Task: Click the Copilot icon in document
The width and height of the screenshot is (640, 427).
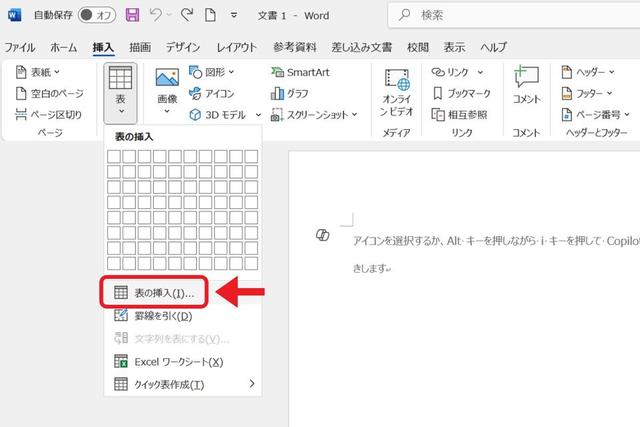Action: click(x=322, y=235)
